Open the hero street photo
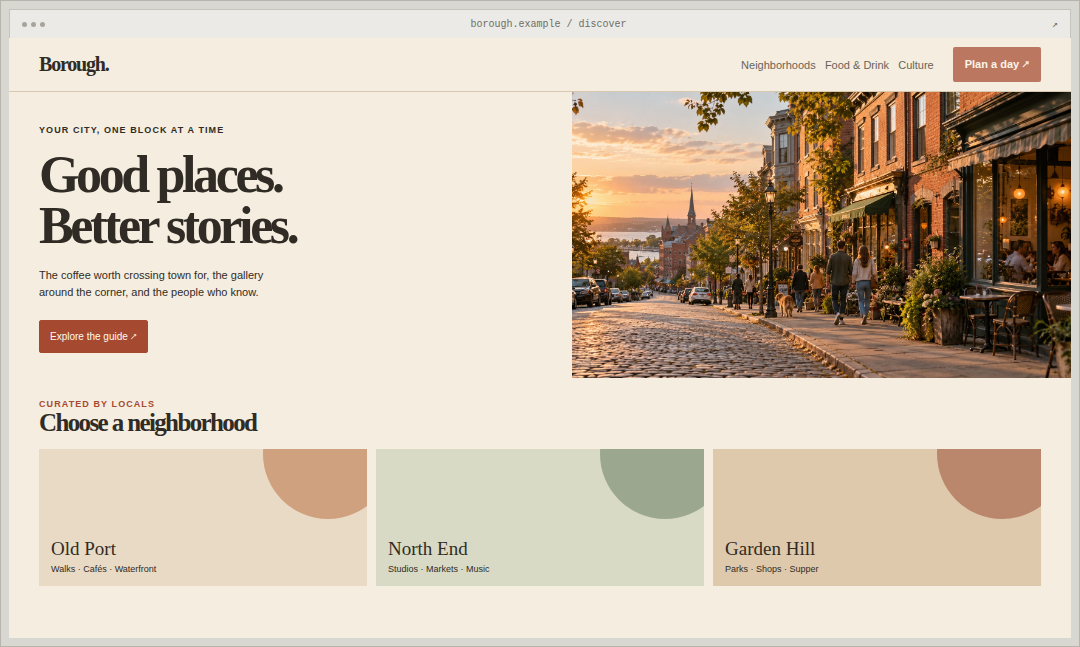This screenshot has height=647, width=1080. [x=821, y=235]
